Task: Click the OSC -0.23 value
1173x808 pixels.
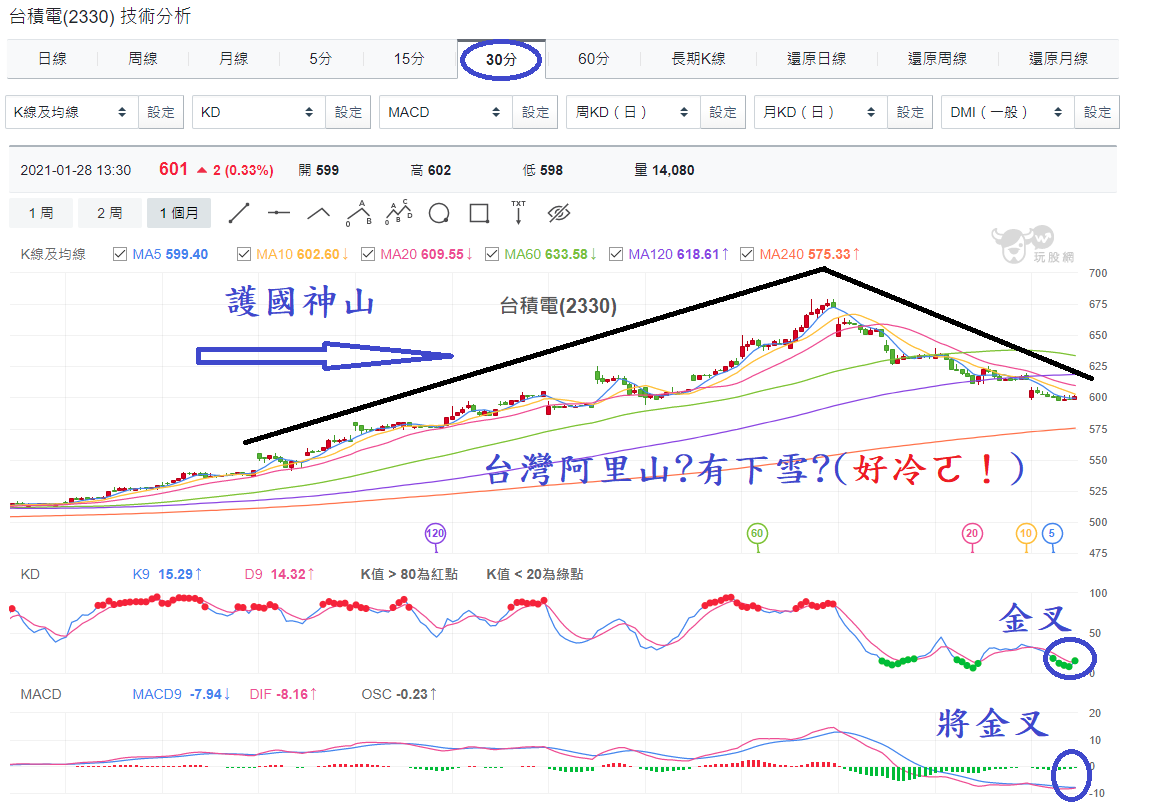Action: (399, 694)
